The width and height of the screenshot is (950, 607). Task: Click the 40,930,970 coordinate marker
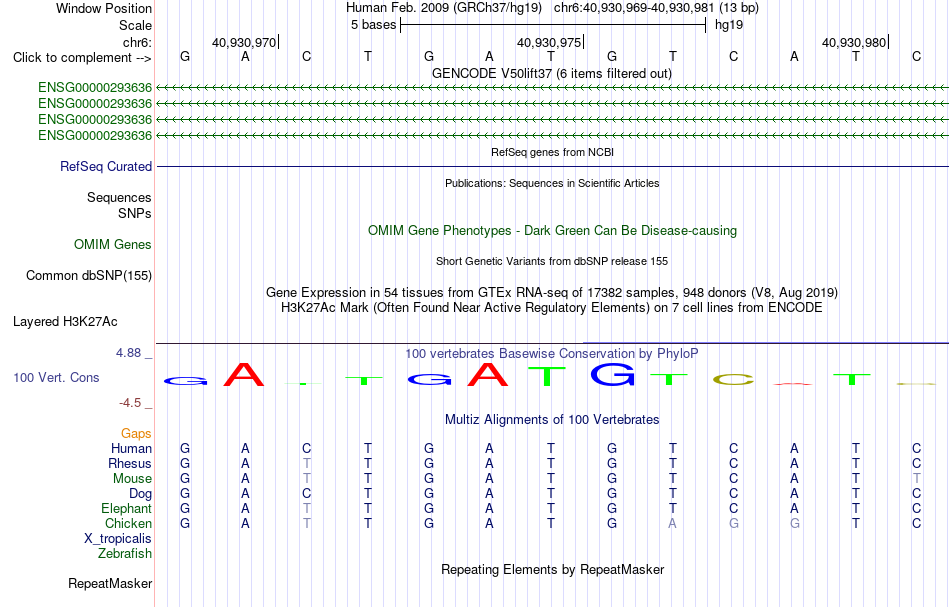click(x=244, y=42)
